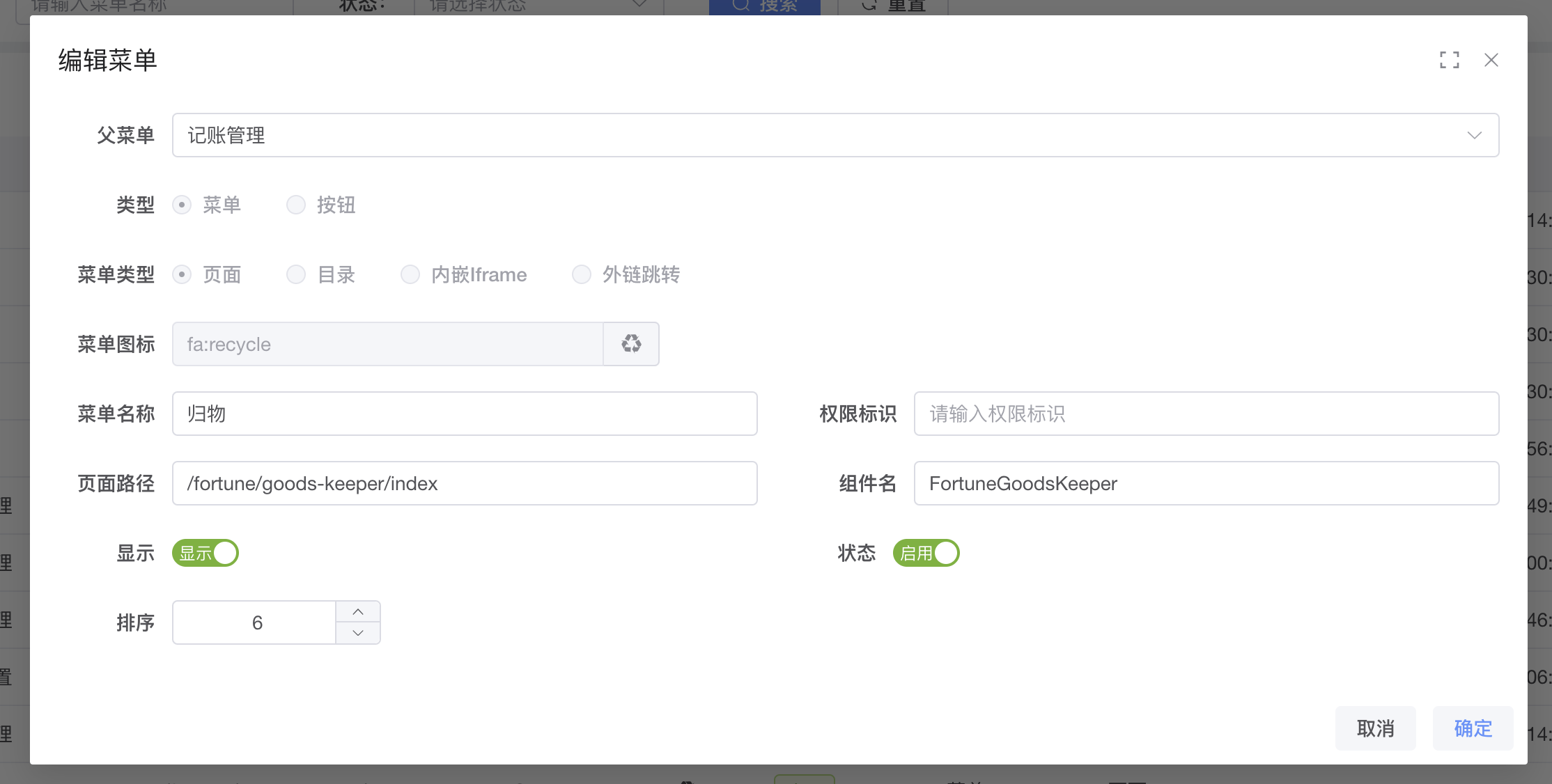
Task: Toggle the 启用 status switch
Action: tap(926, 553)
